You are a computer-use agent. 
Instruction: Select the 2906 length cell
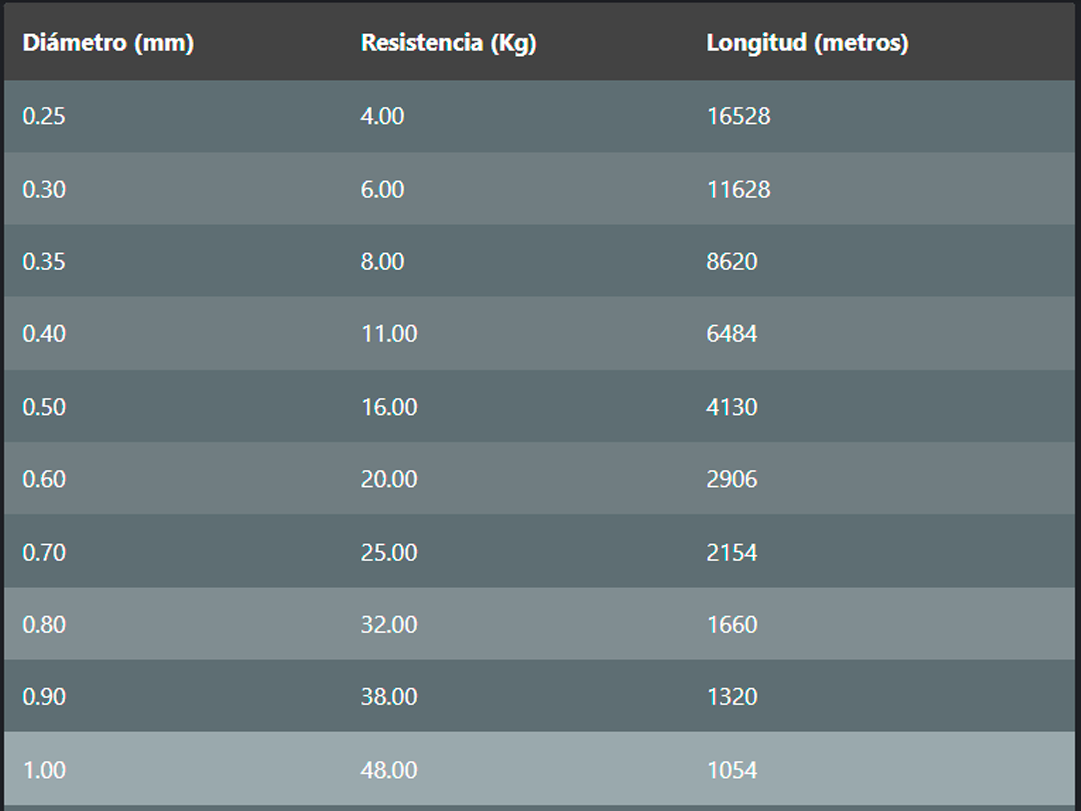pyautogui.click(x=732, y=479)
